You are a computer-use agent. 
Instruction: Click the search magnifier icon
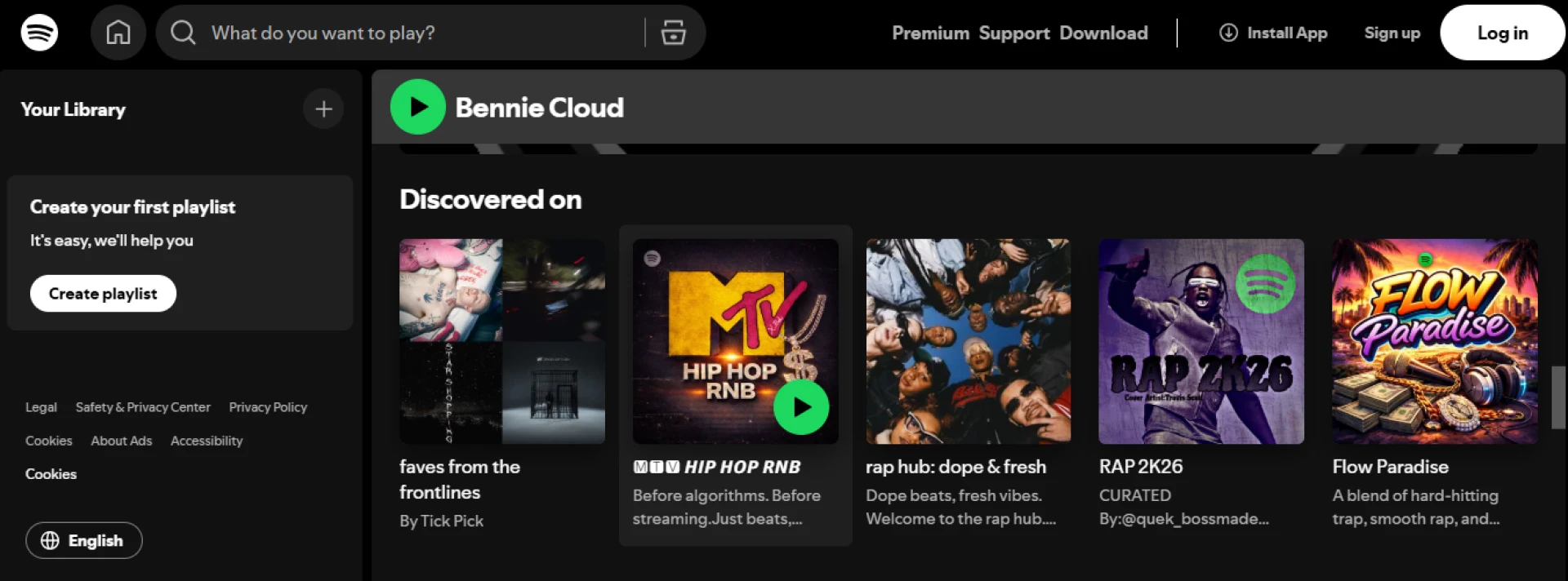pos(183,33)
